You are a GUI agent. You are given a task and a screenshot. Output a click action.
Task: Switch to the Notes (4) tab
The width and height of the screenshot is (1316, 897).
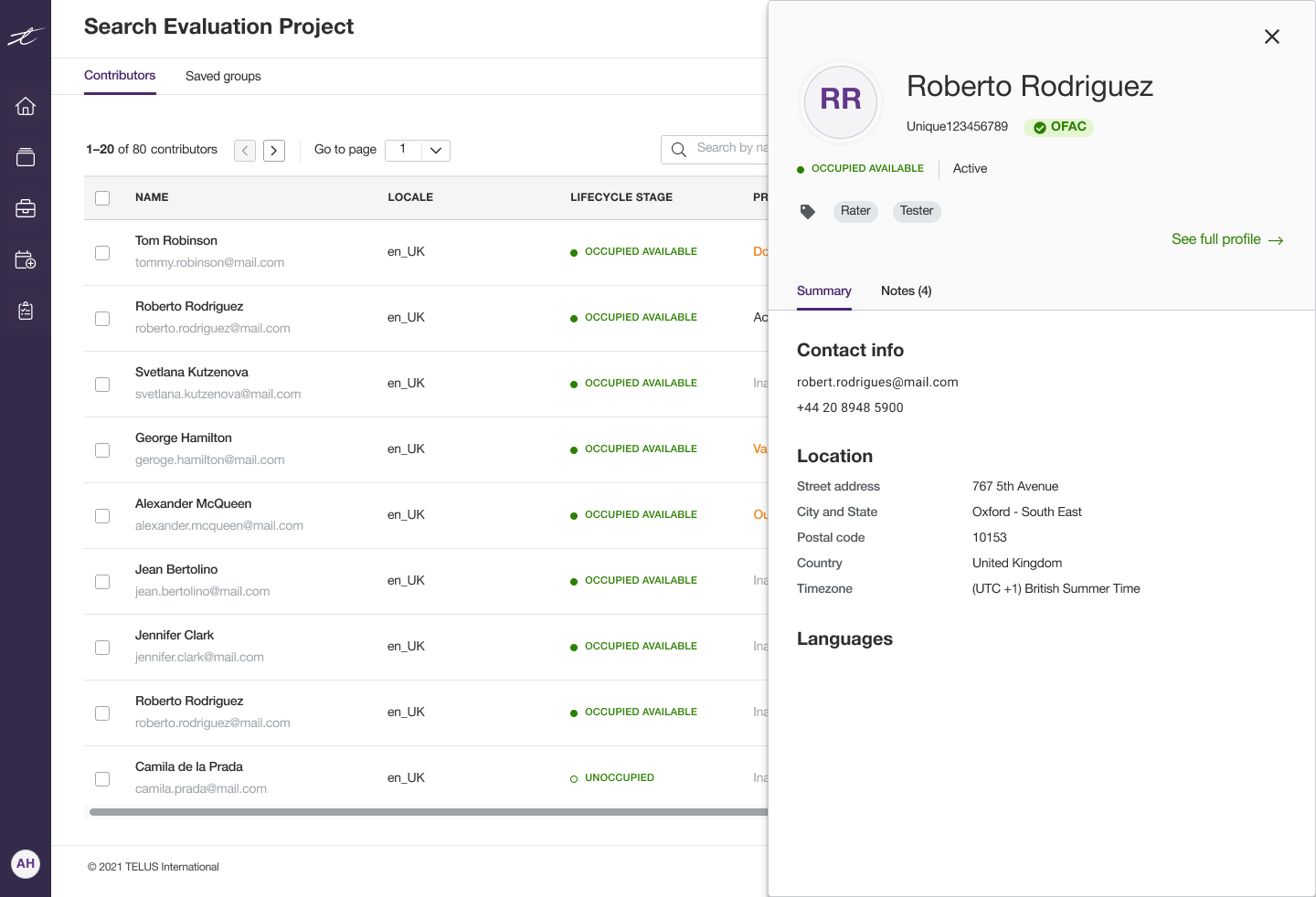point(906,290)
